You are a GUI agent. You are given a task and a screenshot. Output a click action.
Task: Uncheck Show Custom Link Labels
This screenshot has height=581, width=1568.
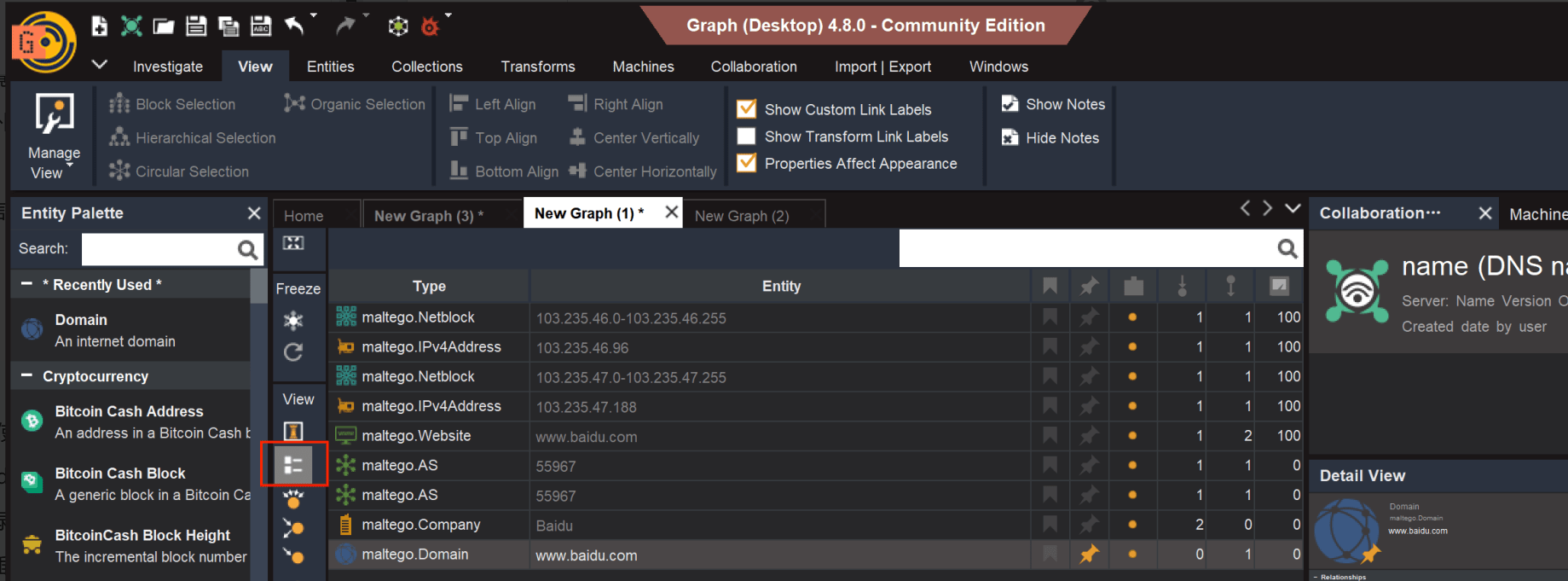[746, 109]
